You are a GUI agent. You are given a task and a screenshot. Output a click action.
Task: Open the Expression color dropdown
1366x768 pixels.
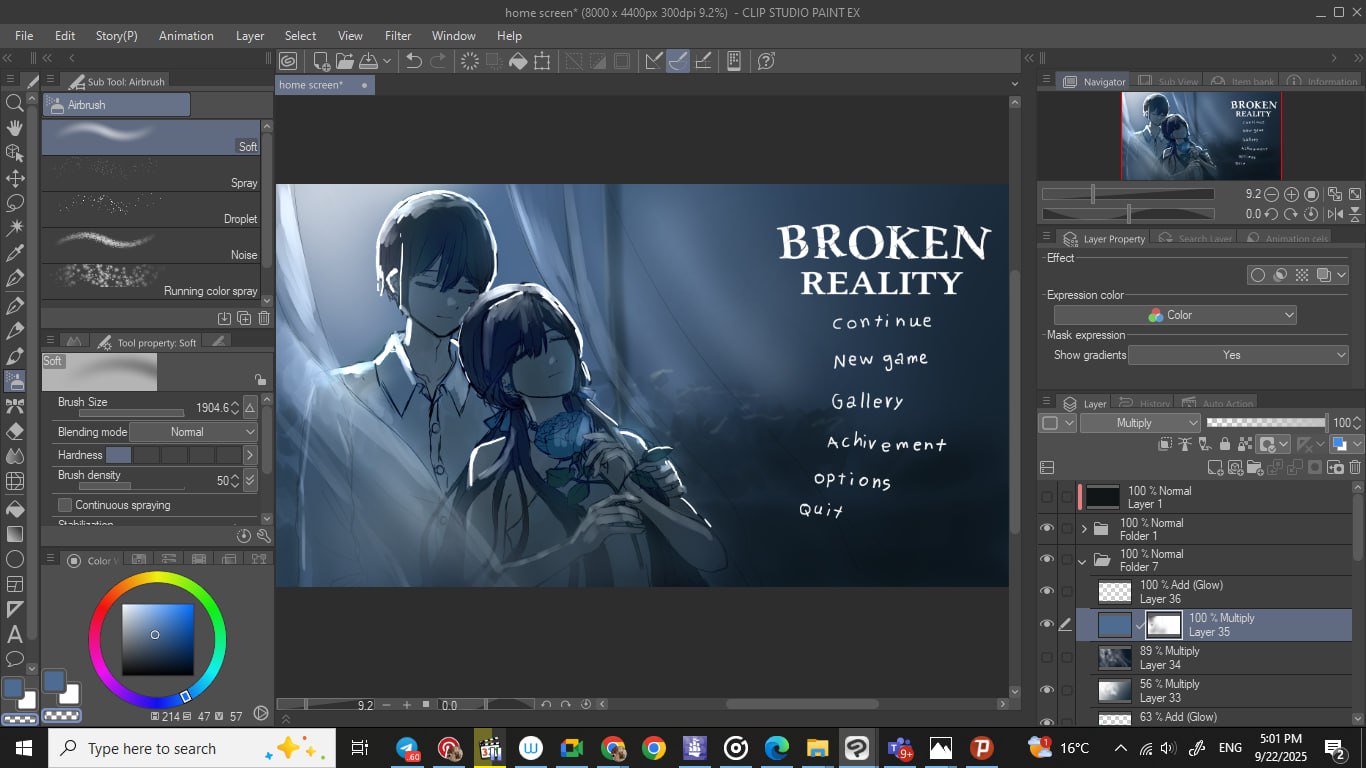tap(1175, 315)
